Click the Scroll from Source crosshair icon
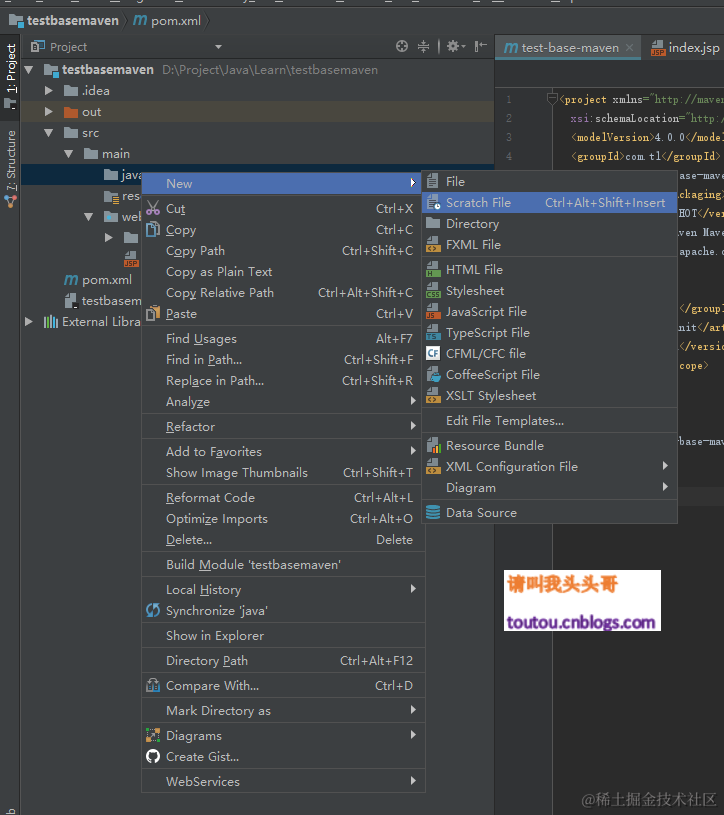 (x=402, y=46)
